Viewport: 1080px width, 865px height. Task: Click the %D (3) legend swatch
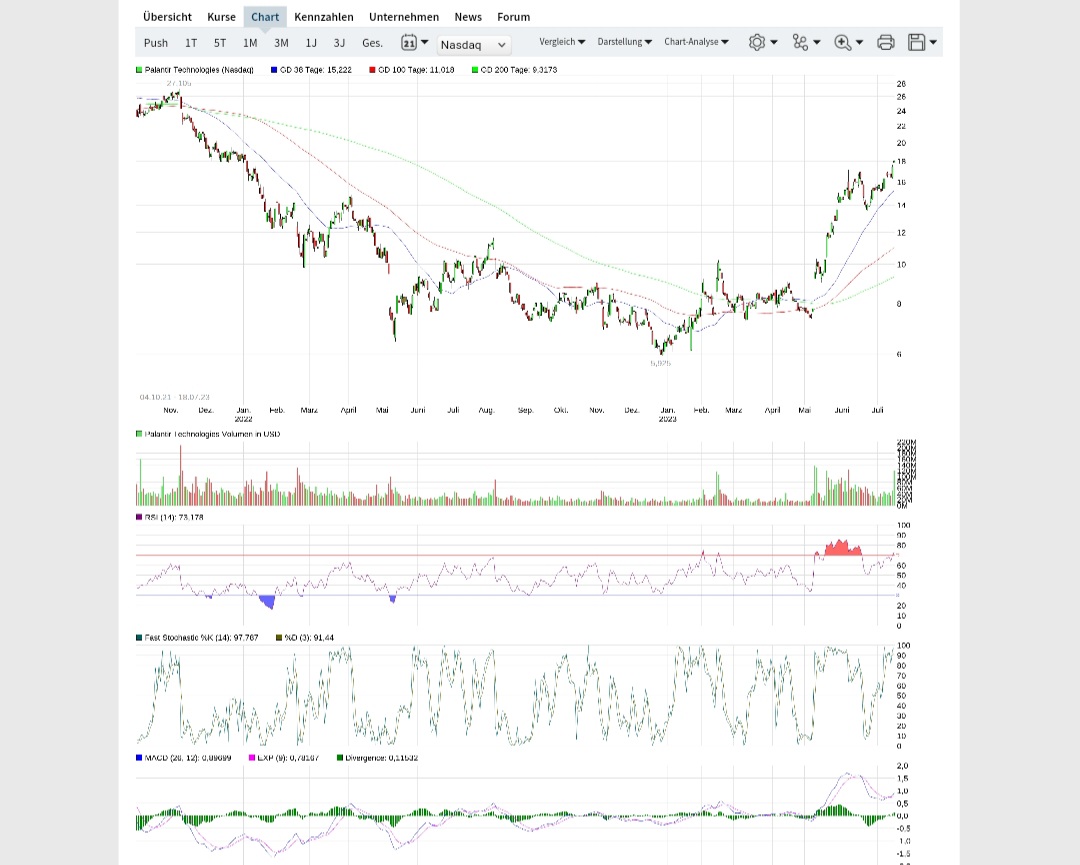[x=279, y=638]
